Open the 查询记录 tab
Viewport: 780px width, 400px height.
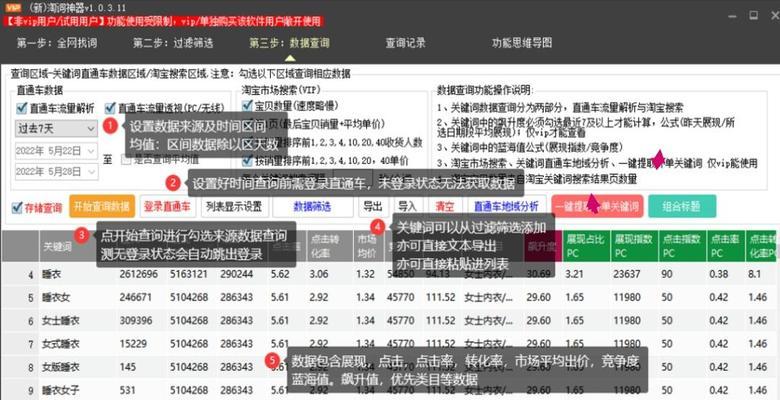click(x=405, y=43)
